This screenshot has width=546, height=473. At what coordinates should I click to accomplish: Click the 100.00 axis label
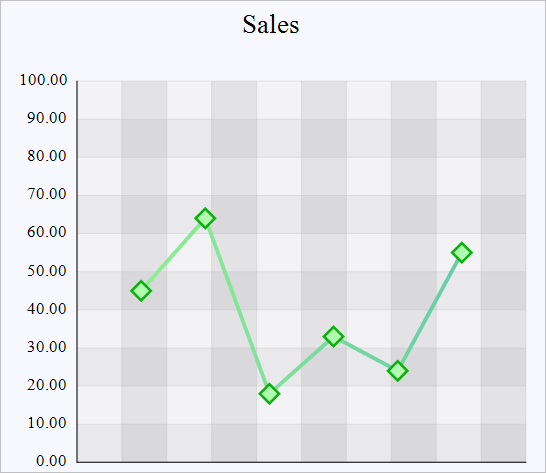pyautogui.click(x=43, y=80)
